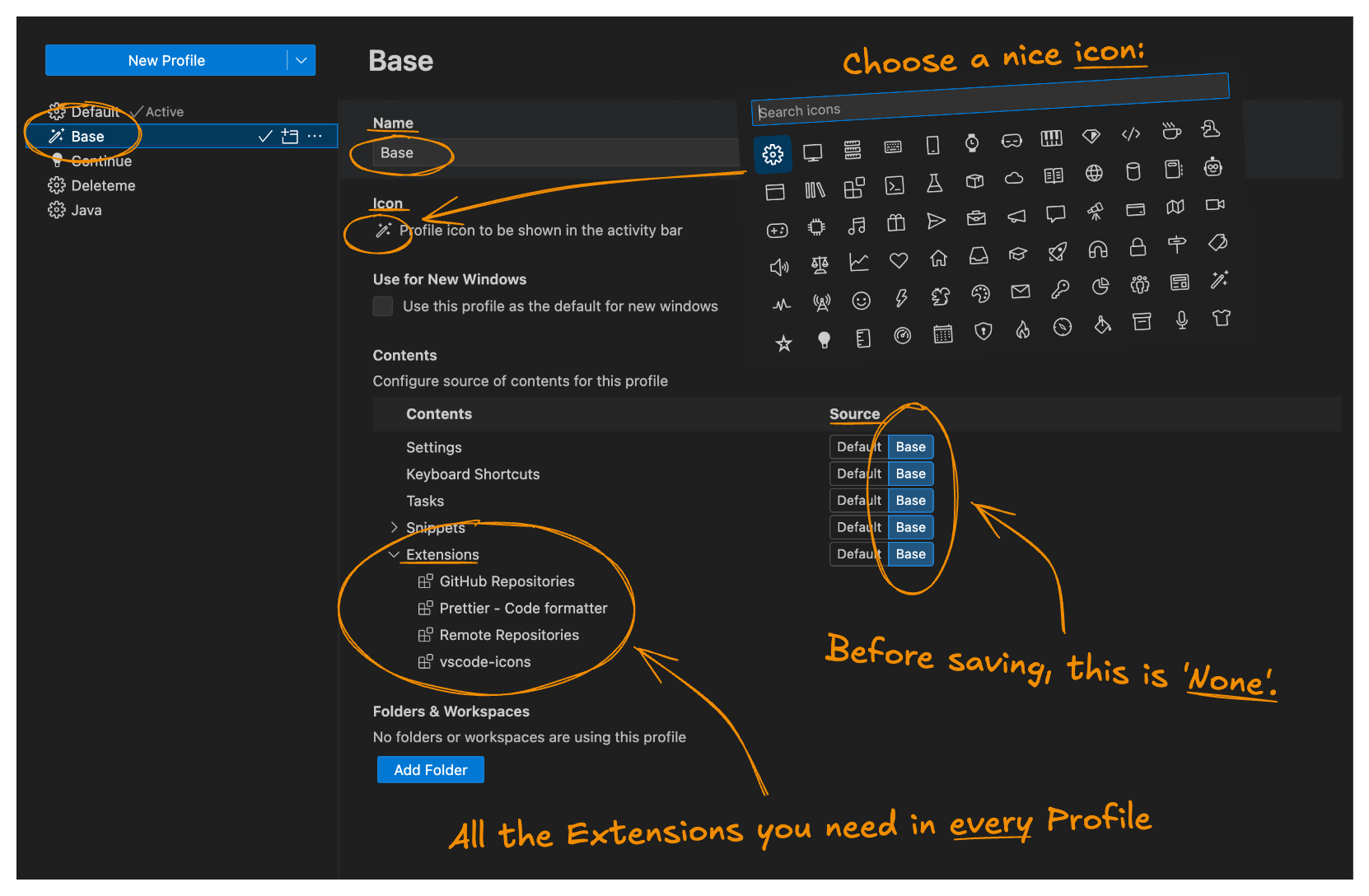Select the key icon
1369x896 pixels.
point(1060,289)
